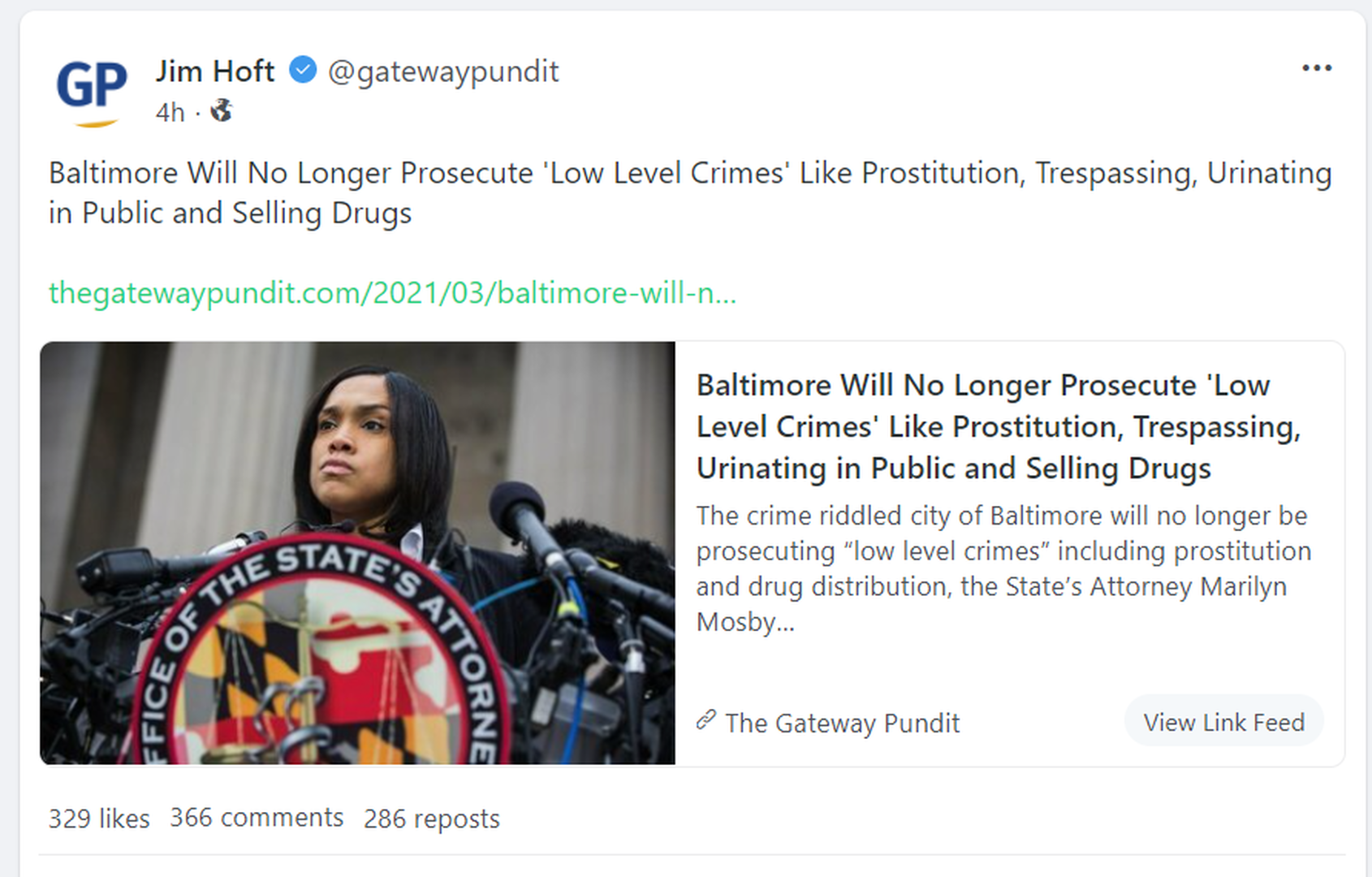Open the three-dot post options menu
This screenshot has width=1372, height=877.
click(1316, 68)
